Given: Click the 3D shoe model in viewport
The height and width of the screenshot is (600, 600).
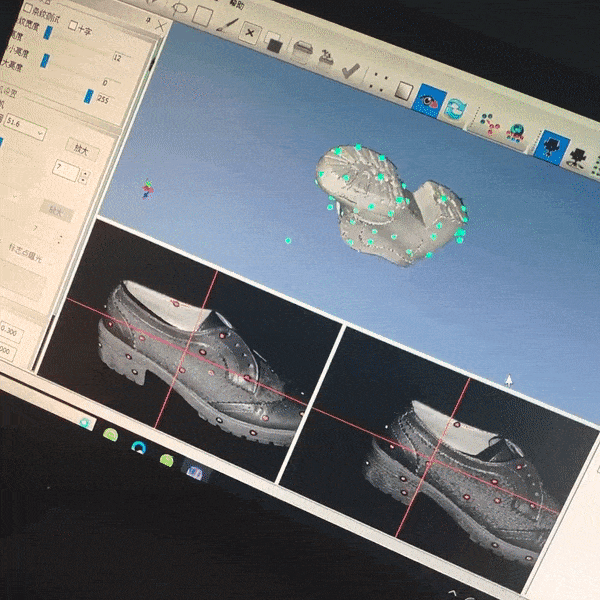Looking at the screenshot, I should [x=390, y=205].
